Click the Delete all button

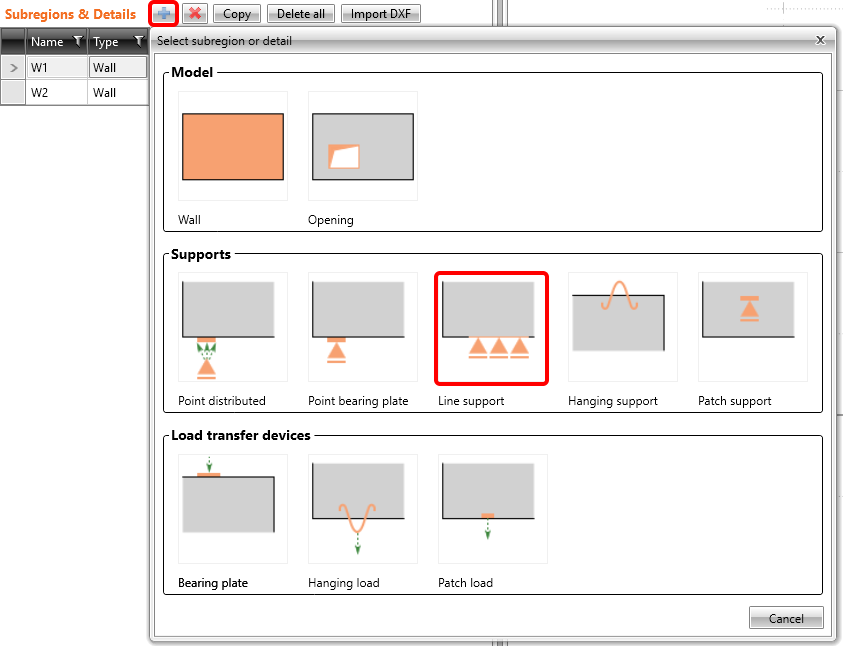[300, 14]
